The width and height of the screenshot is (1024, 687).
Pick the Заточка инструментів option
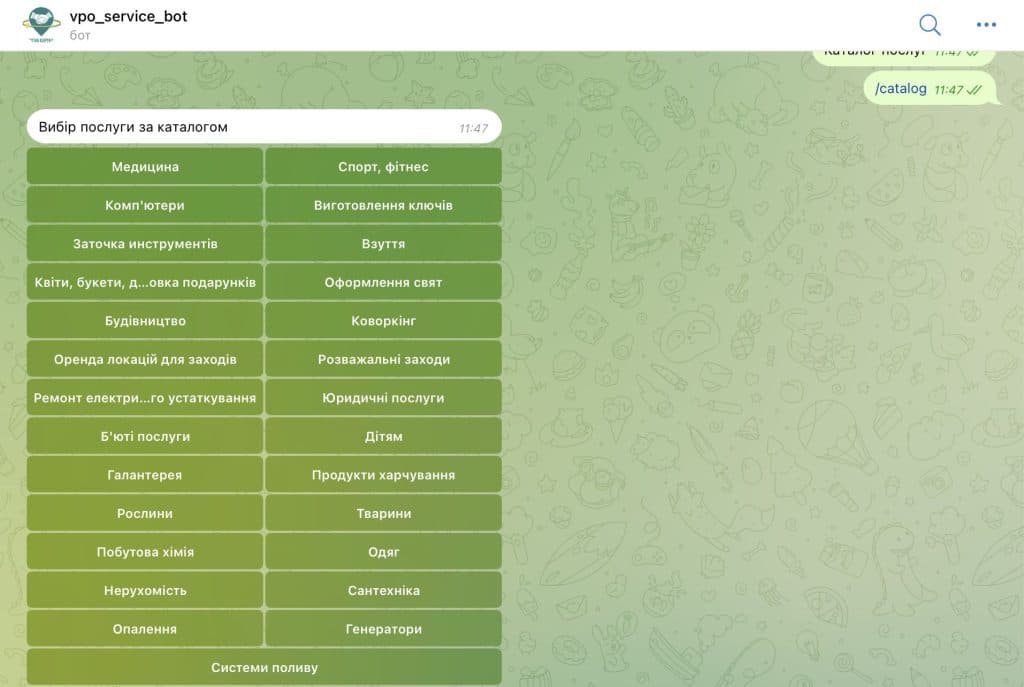coord(145,244)
